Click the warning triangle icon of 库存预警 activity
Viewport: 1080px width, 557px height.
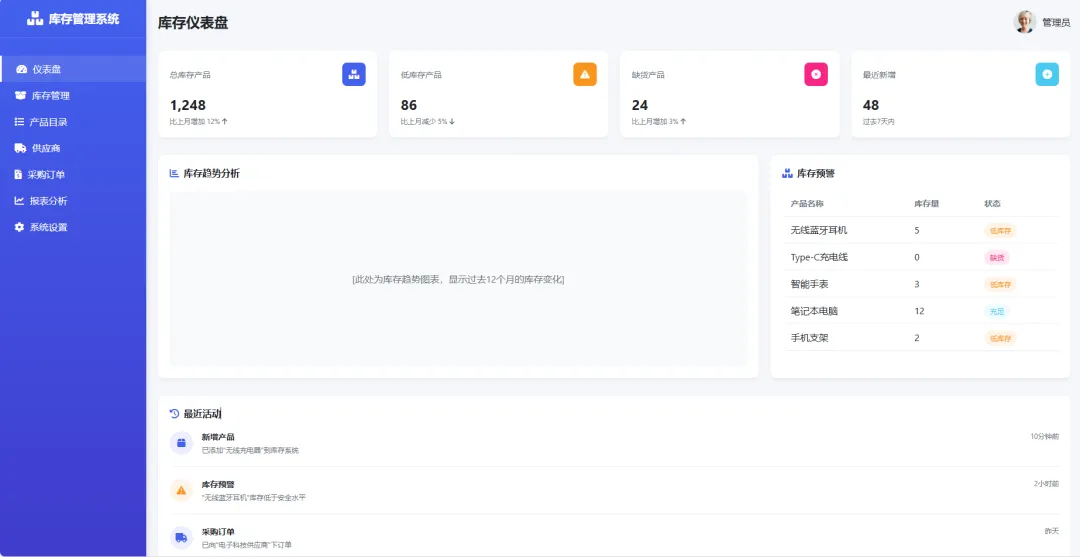[x=181, y=490]
